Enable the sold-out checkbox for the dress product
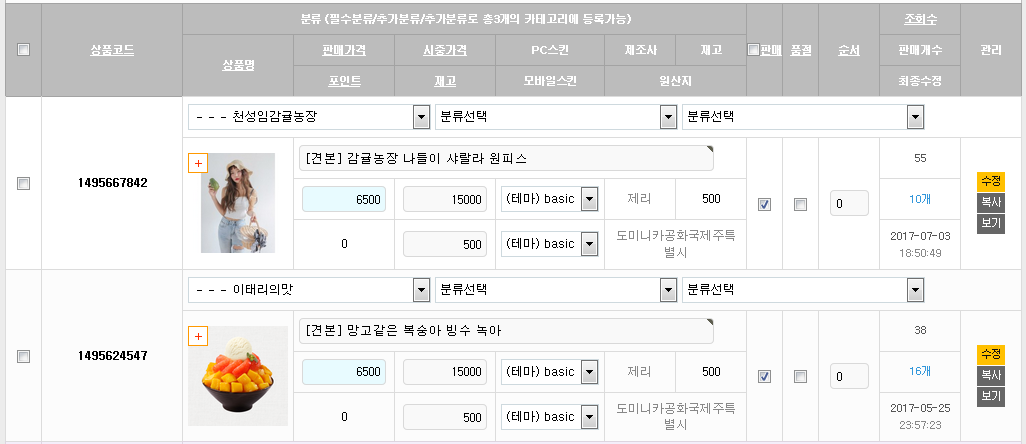The width and height of the screenshot is (1026, 444). coord(800,204)
